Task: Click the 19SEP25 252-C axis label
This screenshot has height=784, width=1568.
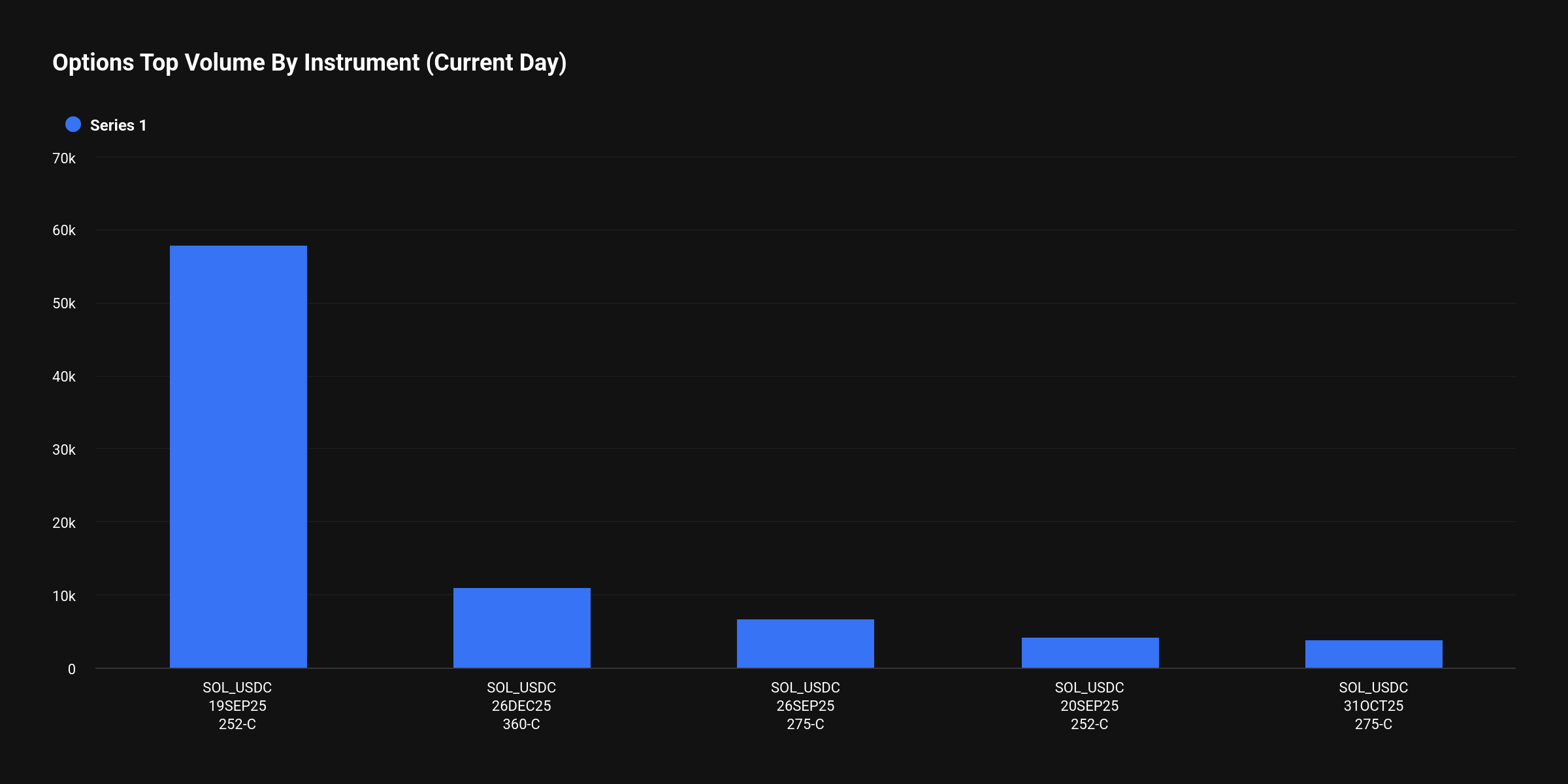Action: tap(237, 706)
